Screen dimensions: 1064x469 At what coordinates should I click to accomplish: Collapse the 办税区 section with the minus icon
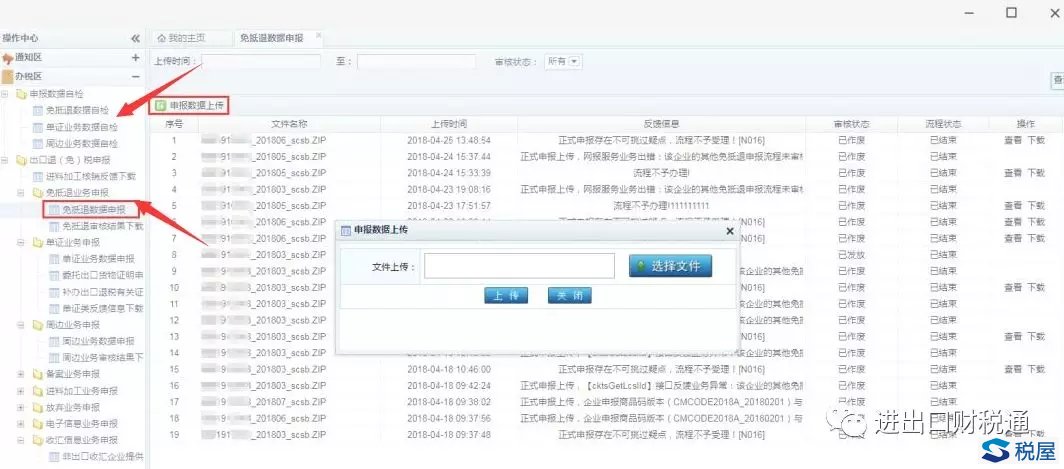point(135,76)
